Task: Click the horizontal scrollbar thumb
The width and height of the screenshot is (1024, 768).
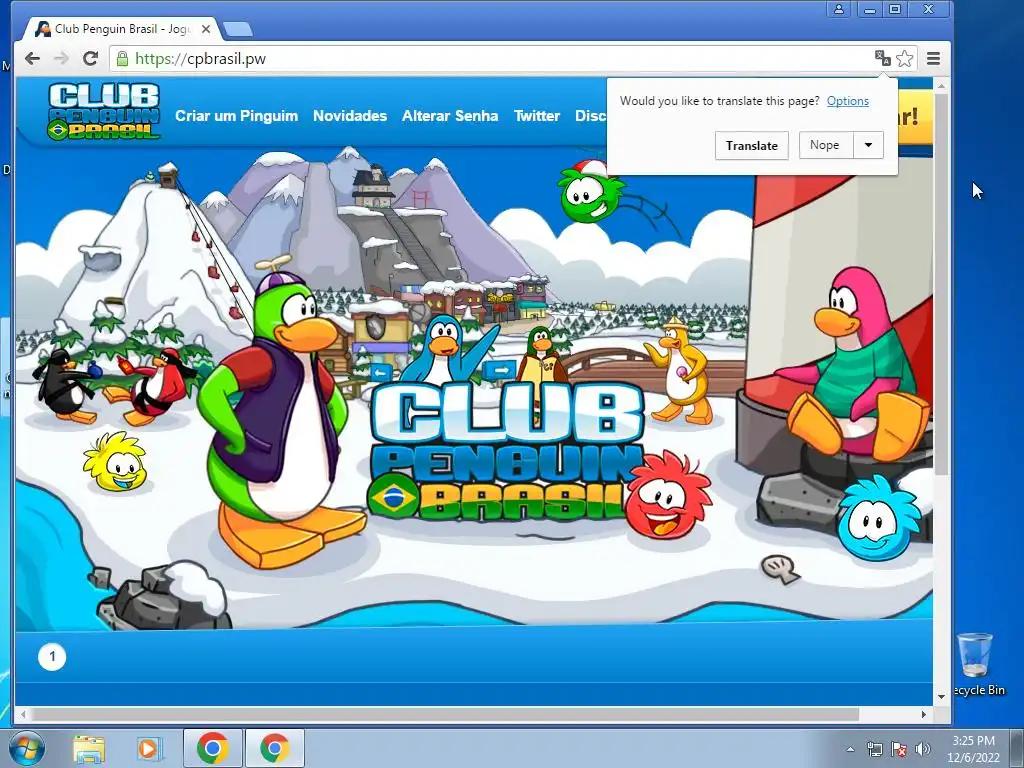Action: tap(445, 714)
